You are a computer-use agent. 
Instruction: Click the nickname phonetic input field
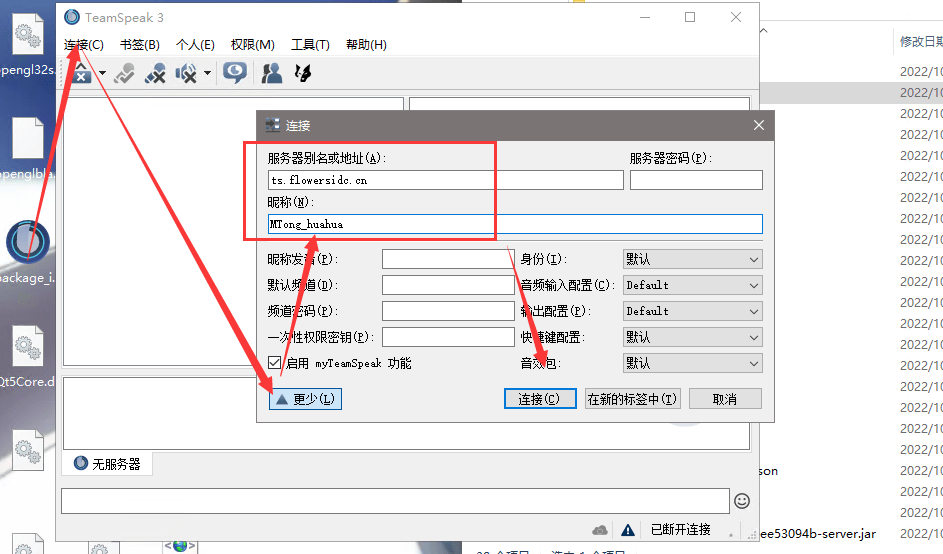coord(448,259)
